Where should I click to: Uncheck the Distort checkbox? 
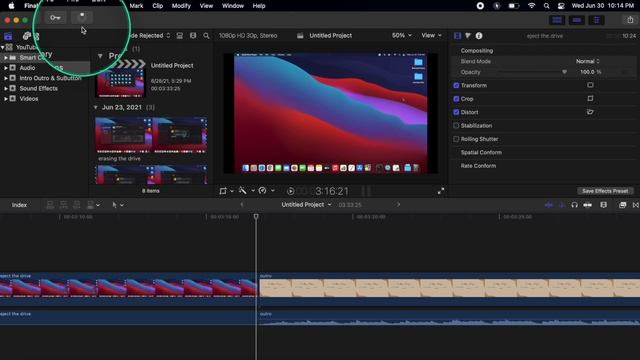456,112
